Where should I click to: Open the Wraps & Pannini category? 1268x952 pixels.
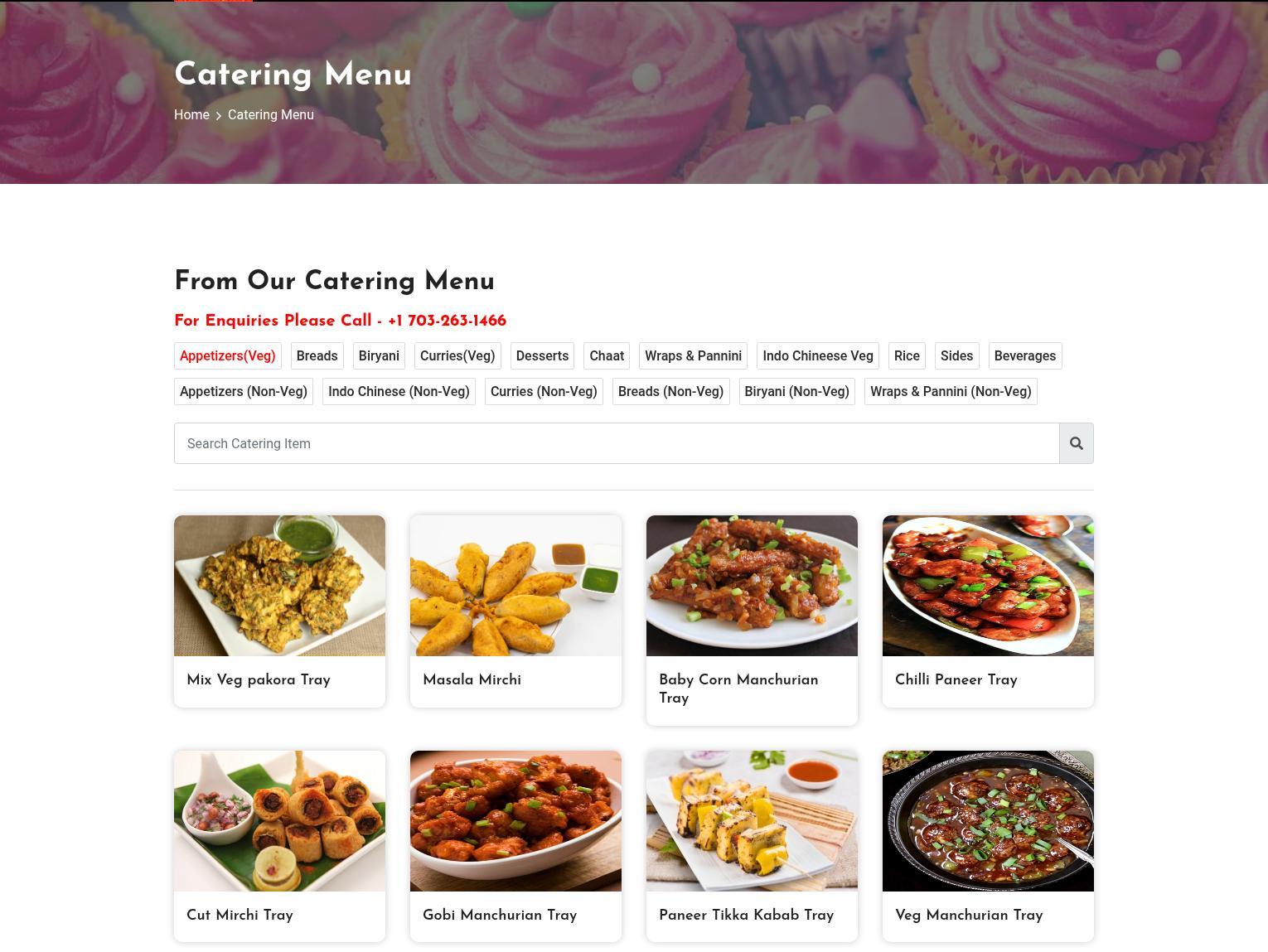693,356
